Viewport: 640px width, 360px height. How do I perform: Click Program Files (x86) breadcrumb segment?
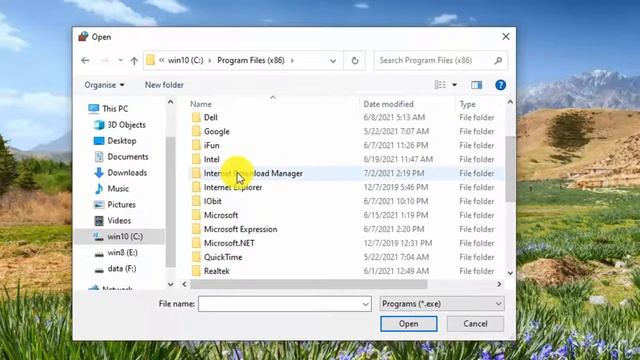(251, 60)
